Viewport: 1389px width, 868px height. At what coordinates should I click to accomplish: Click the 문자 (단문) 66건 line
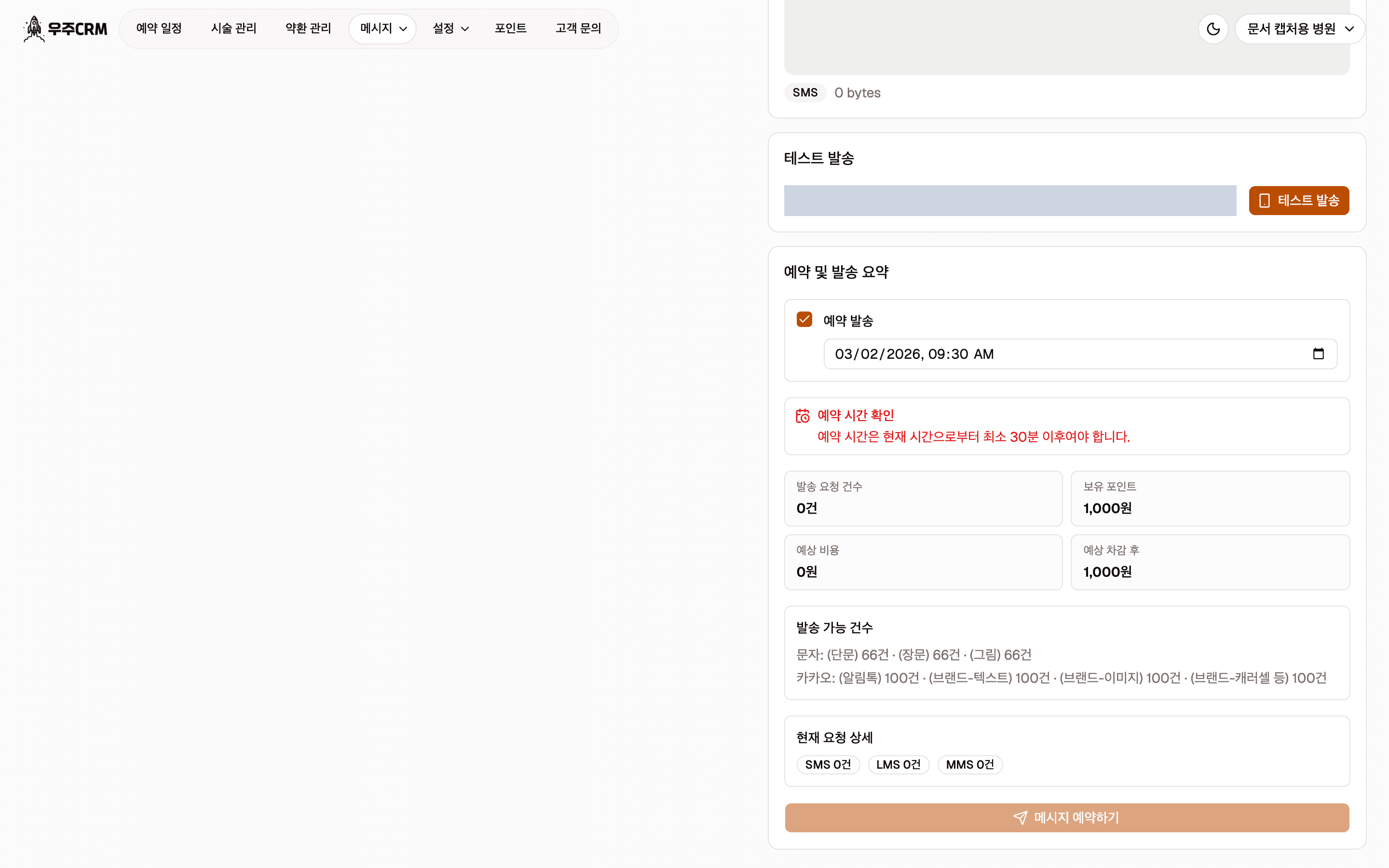point(914,655)
